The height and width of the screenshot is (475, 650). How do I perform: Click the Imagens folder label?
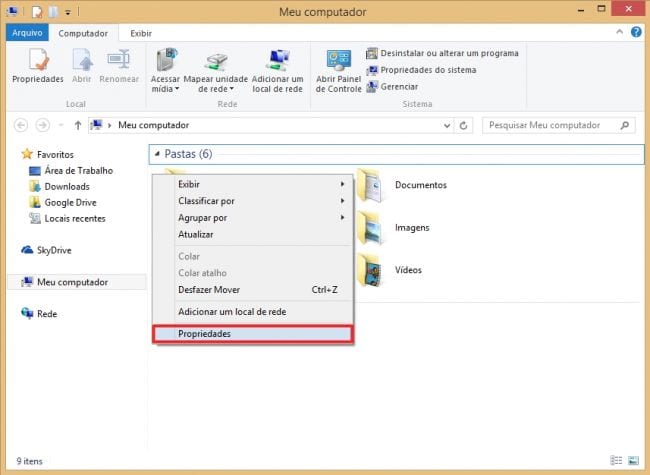412,228
